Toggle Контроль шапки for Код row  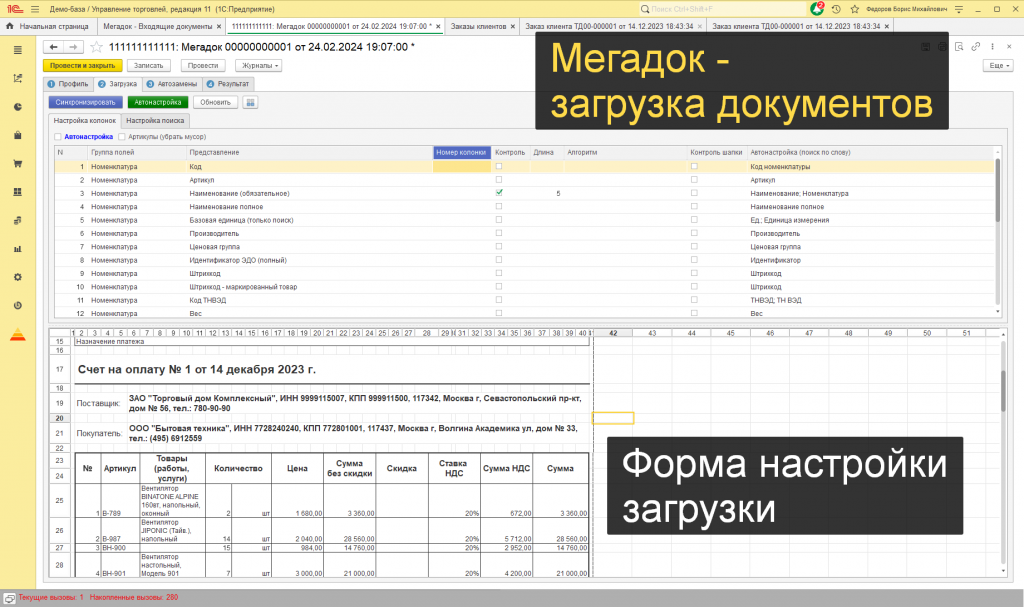tap(694, 167)
